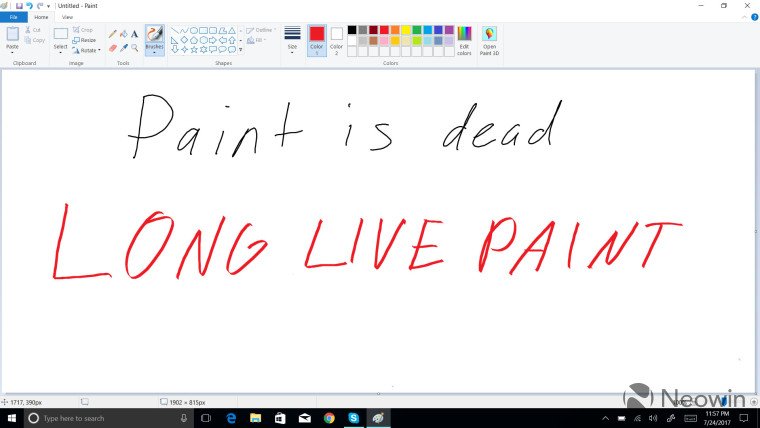Click the volume icon in system tray

653,418
